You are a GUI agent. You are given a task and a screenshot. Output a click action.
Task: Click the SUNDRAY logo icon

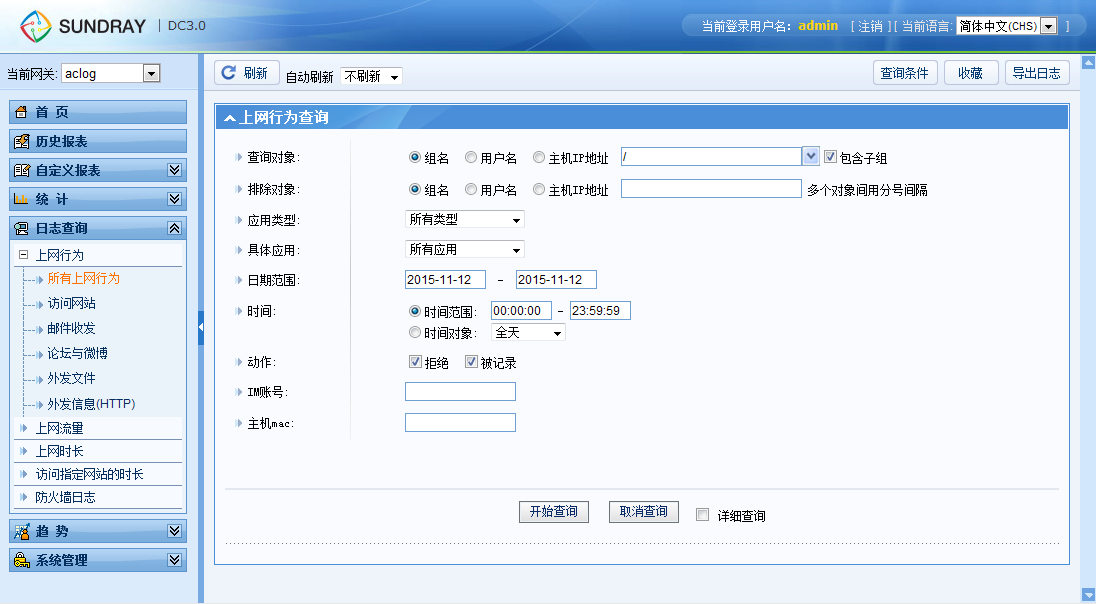36,26
